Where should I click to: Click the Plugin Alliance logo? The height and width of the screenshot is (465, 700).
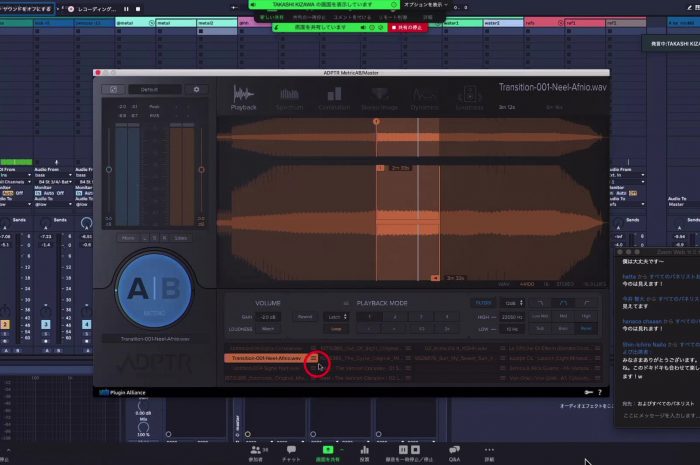pyautogui.click(x=122, y=393)
